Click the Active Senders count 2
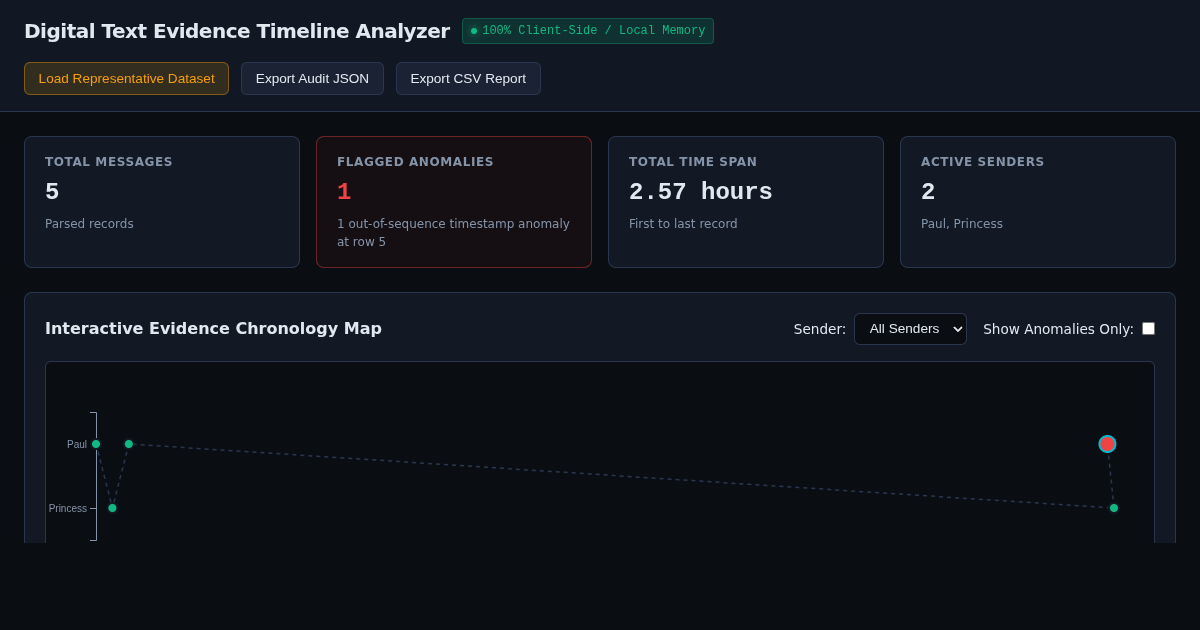Image resolution: width=1200 pixels, height=630 pixels. [x=928, y=192]
